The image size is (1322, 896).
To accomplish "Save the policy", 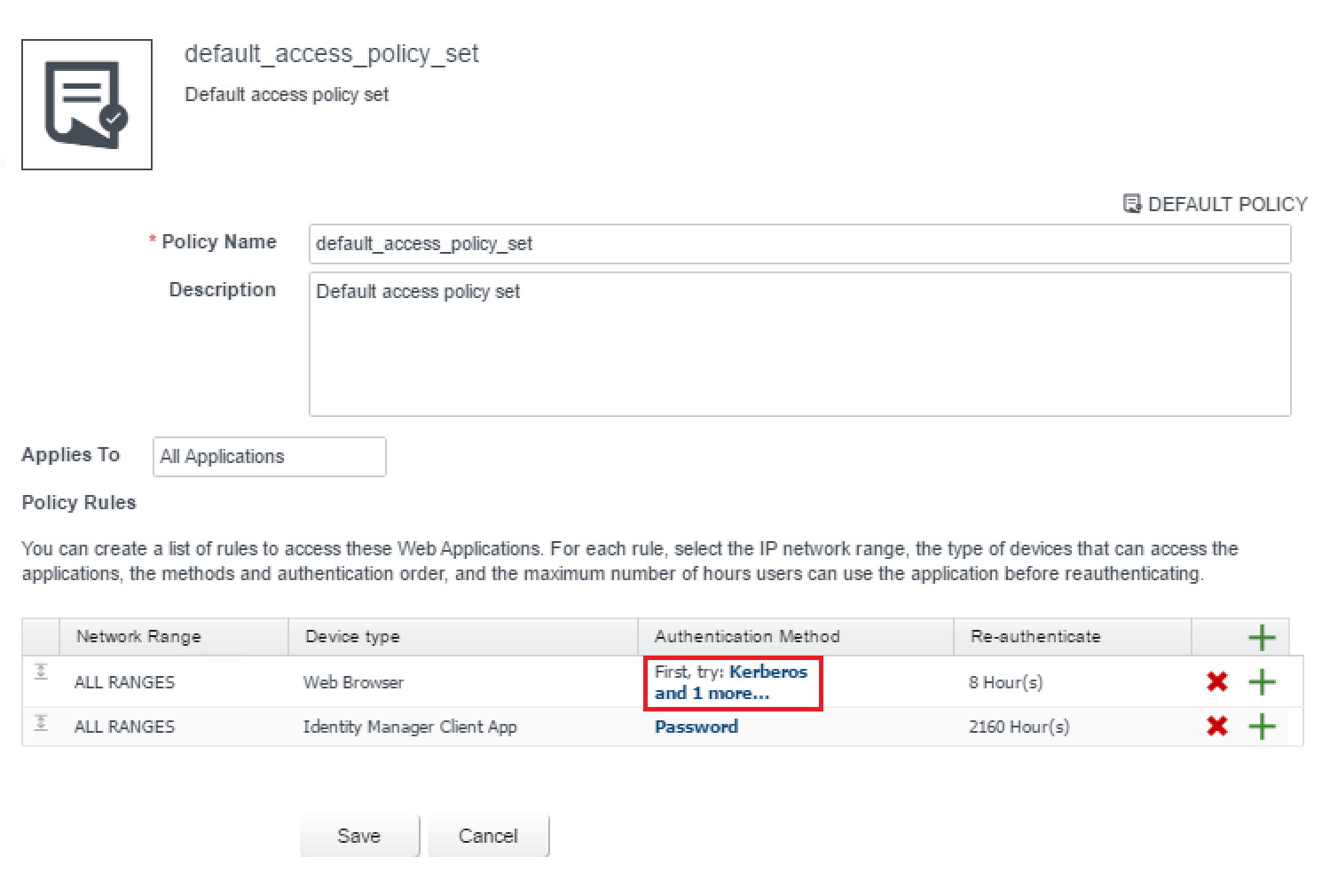I will (359, 836).
